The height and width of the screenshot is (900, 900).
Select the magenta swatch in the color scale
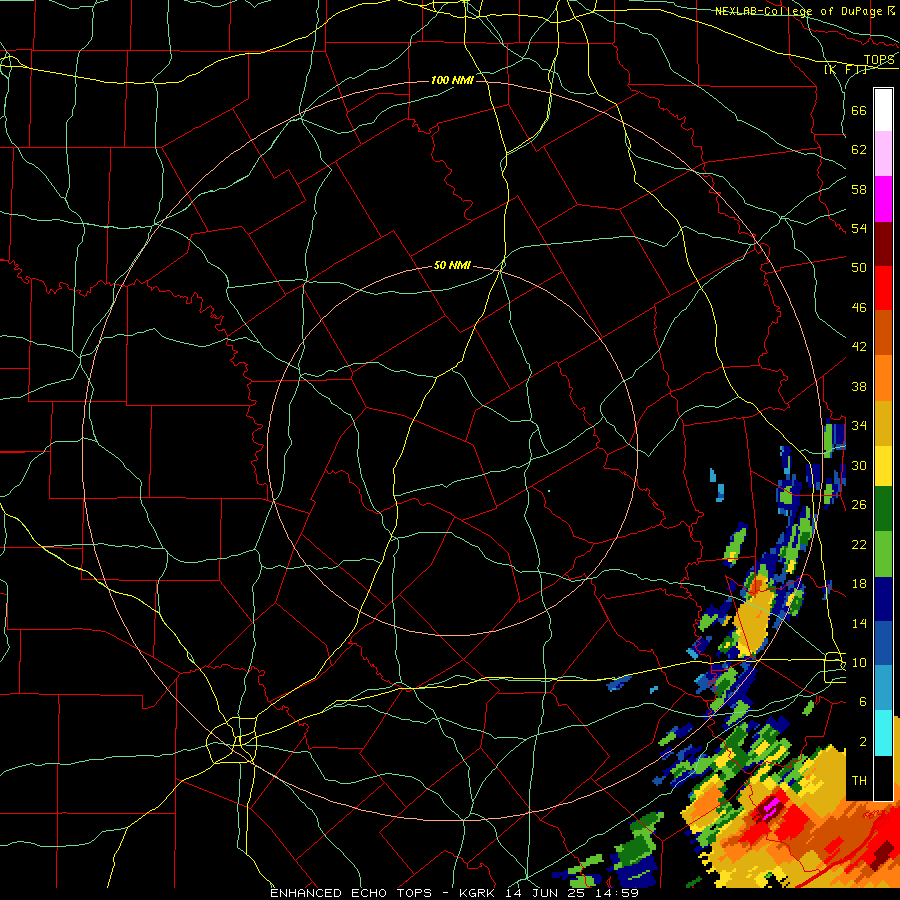click(x=883, y=199)
